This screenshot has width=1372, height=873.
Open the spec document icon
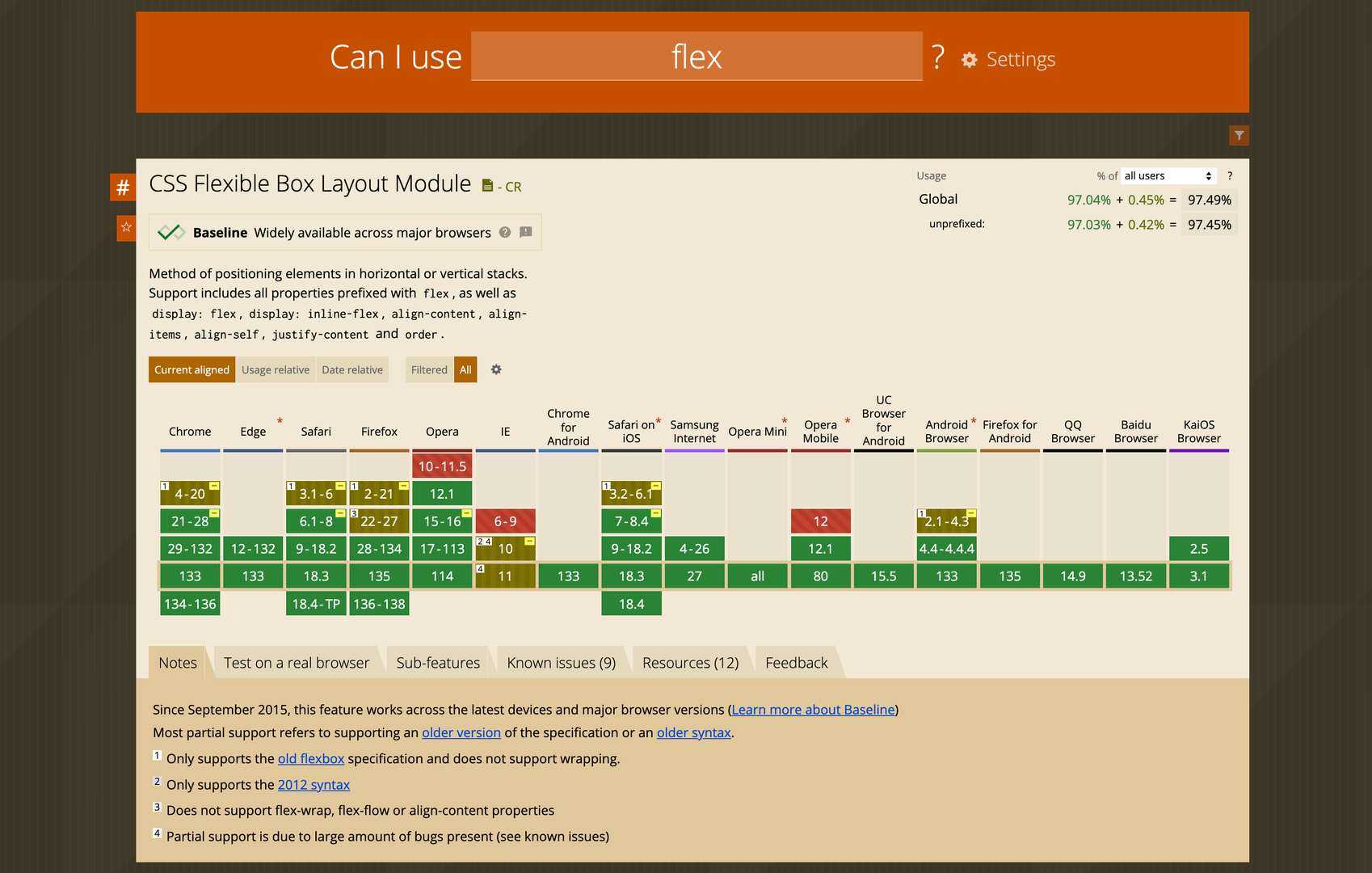487,186
